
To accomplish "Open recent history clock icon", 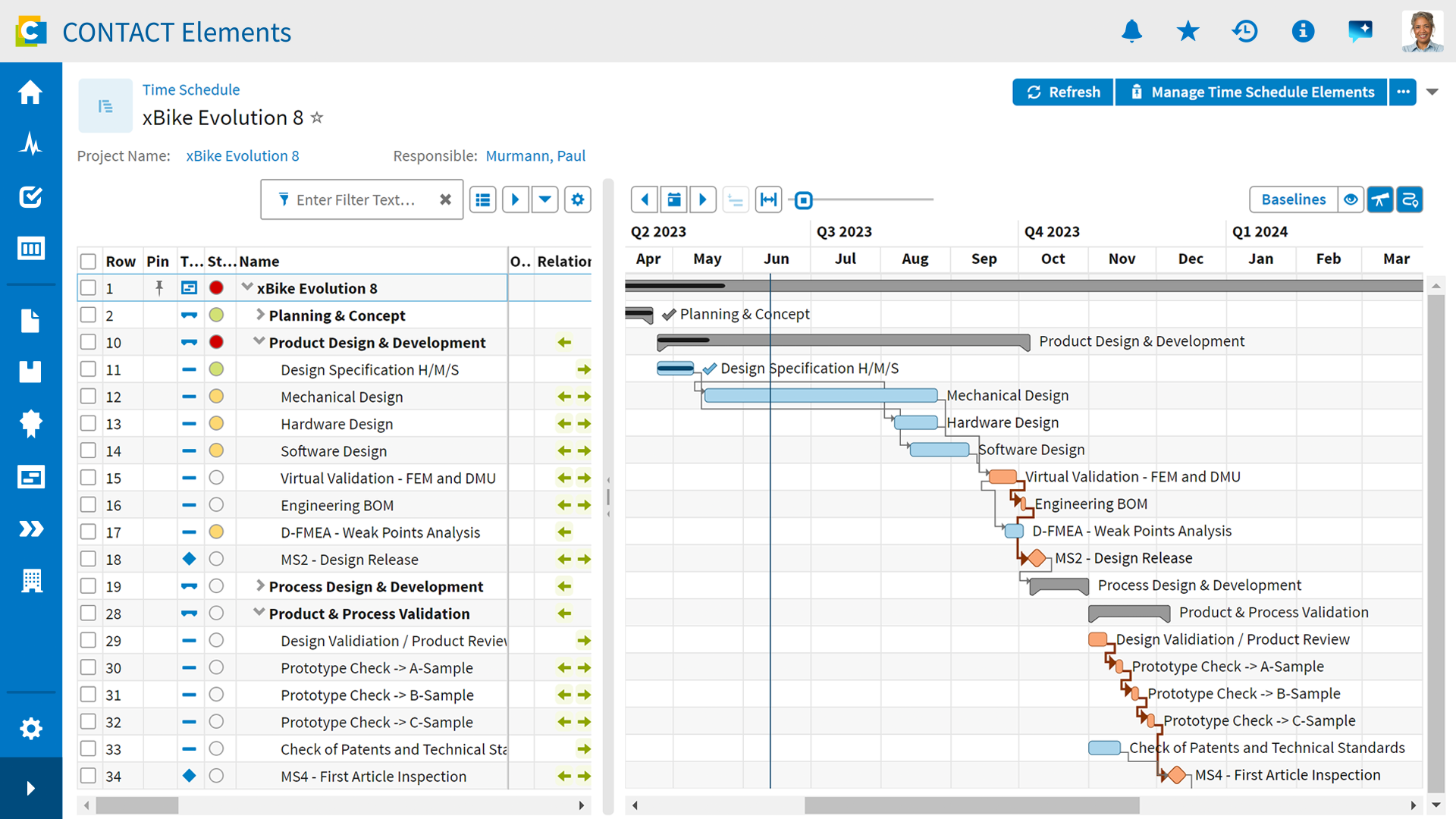I will point(1245,31).
